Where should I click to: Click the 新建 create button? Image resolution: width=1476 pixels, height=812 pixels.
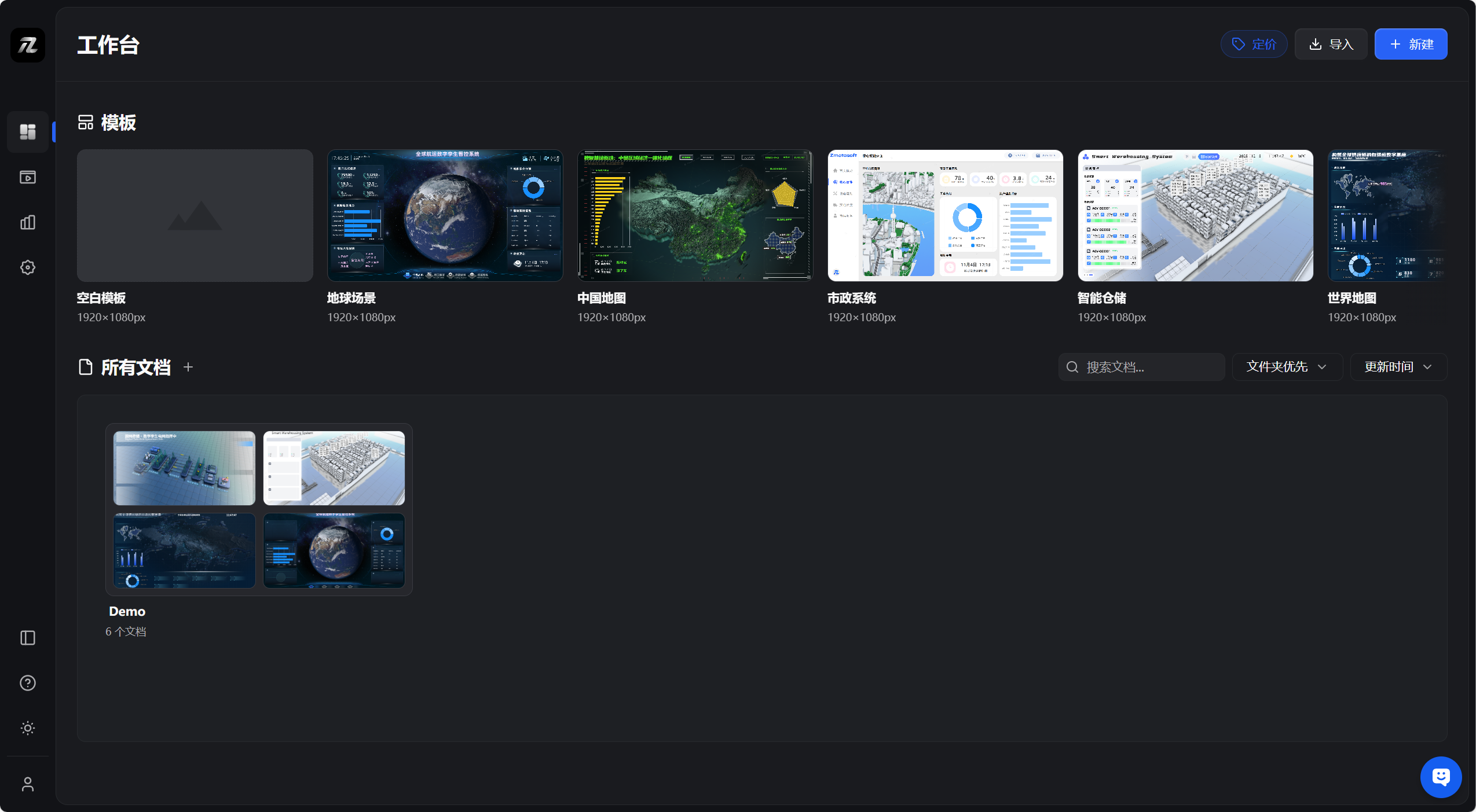[x=1411, y=44]
